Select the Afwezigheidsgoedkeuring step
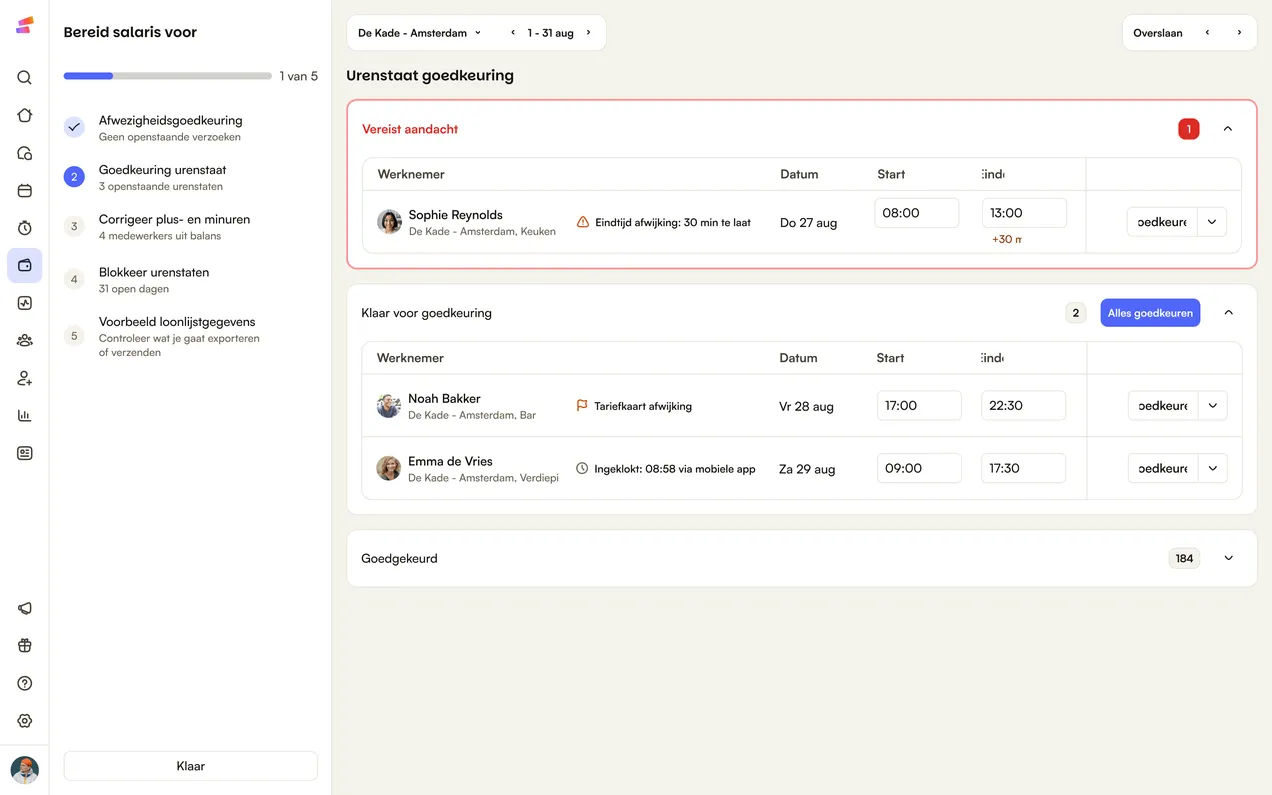 coord(191,128)
